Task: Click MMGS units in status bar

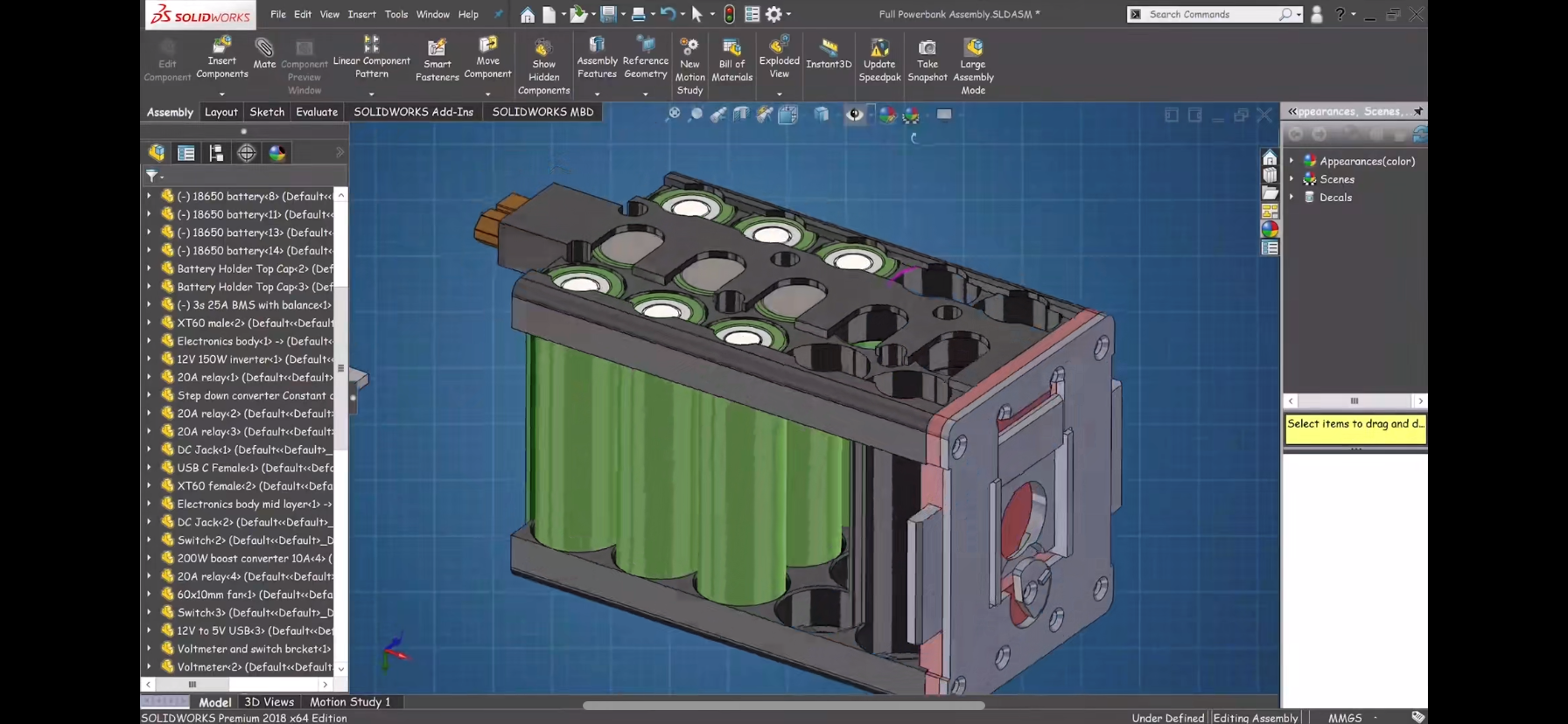Action: tap(1345, 718)
